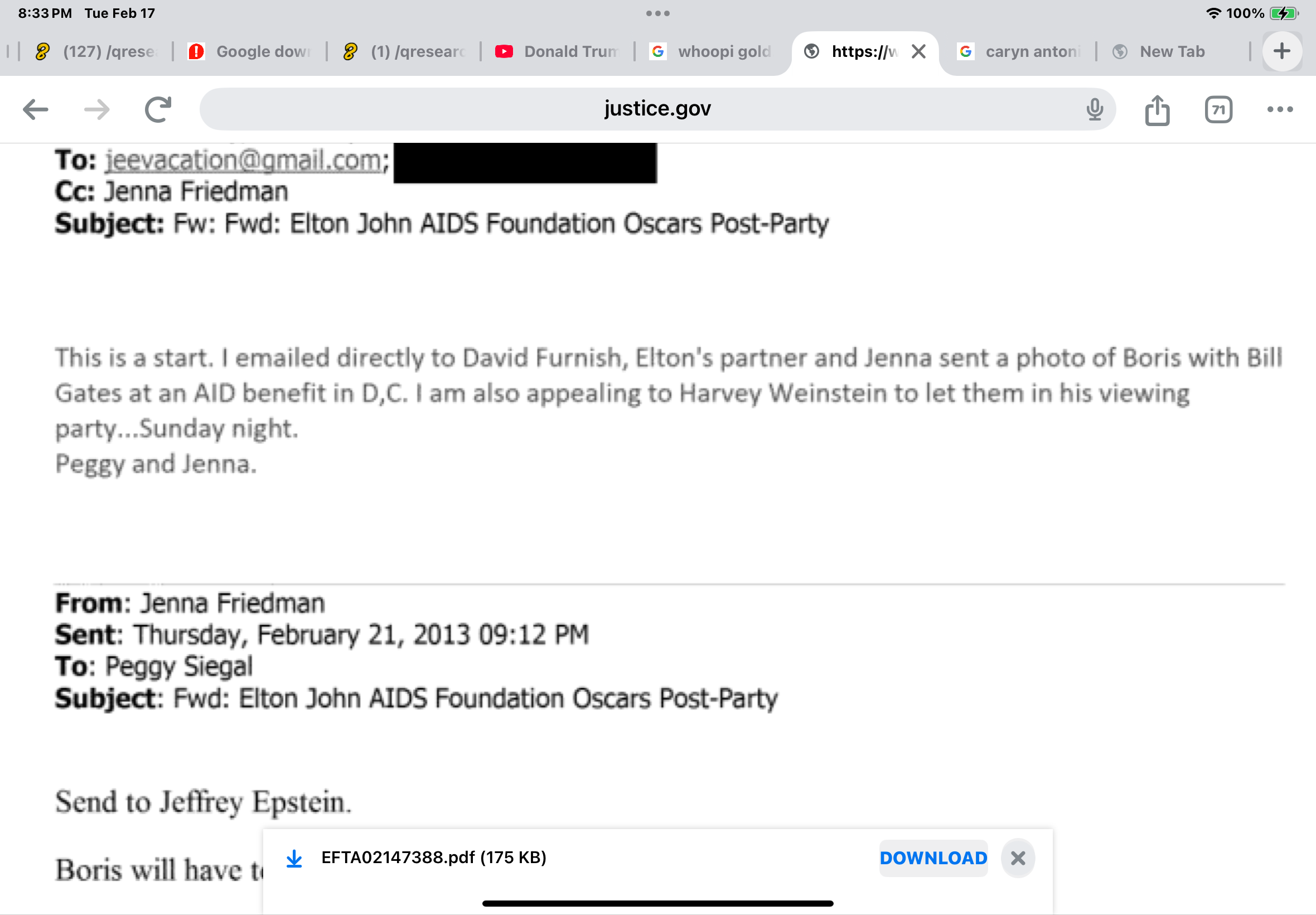This screenshot has height=915, width=1316.
Task: Close the current https tab
Action: [918, 51]
